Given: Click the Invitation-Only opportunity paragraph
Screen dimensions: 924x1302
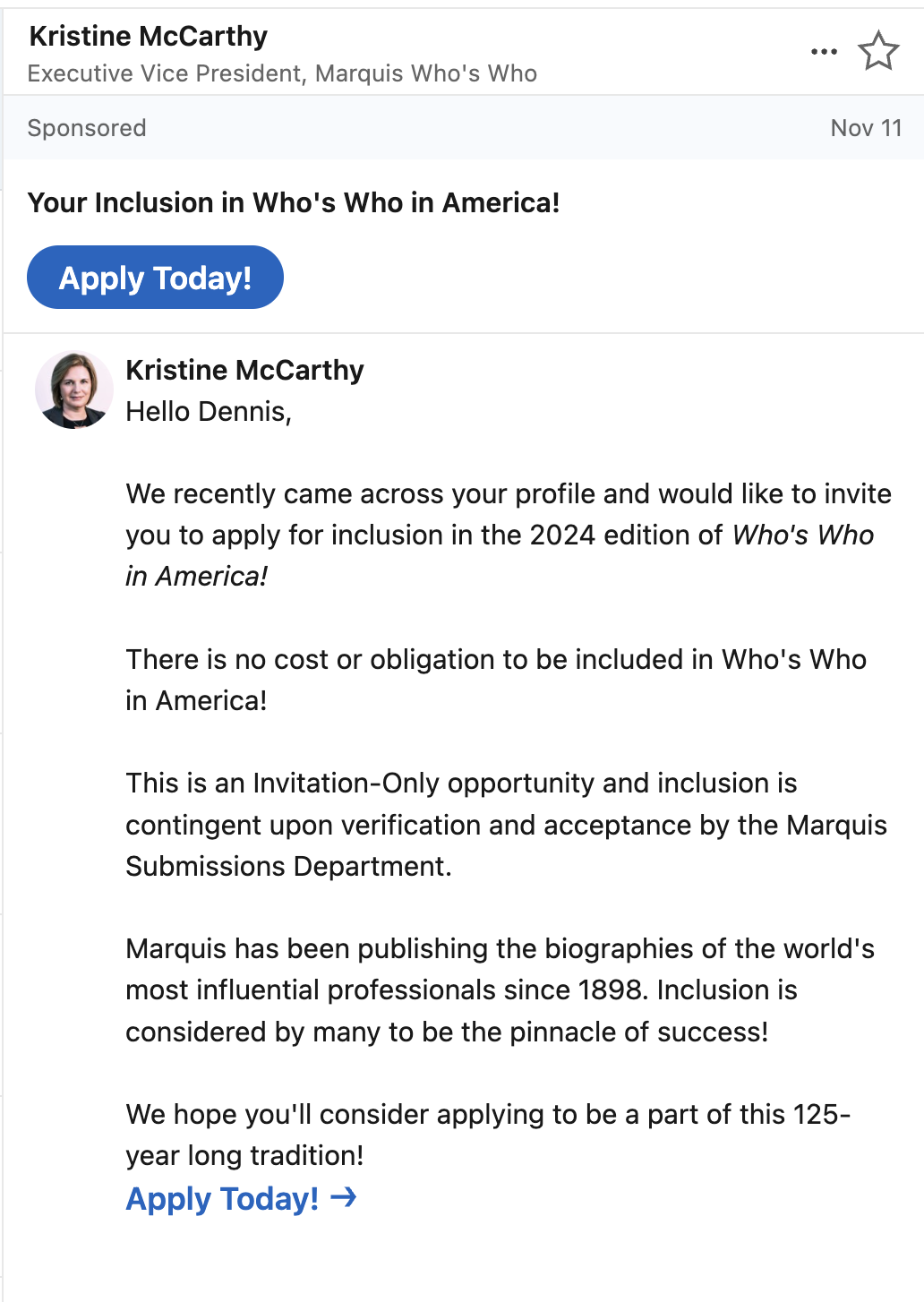Looking at the screenshot, I should [x=506, y=825].
